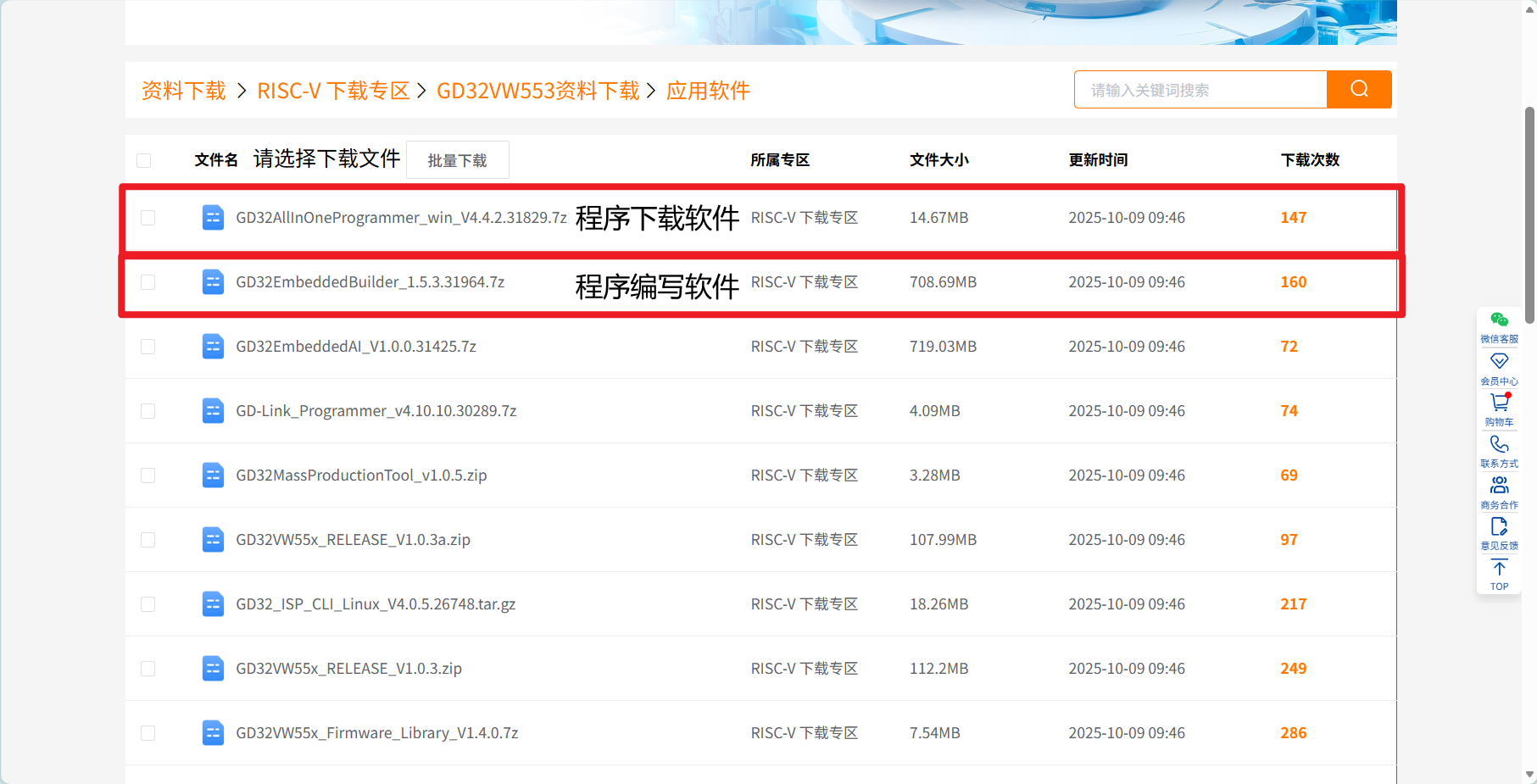Click file icon of GD32EmbeddedAI_V1.0.0.31425.7z
Viewport: 1537px width, 784px height.
(x=213, y=347)
